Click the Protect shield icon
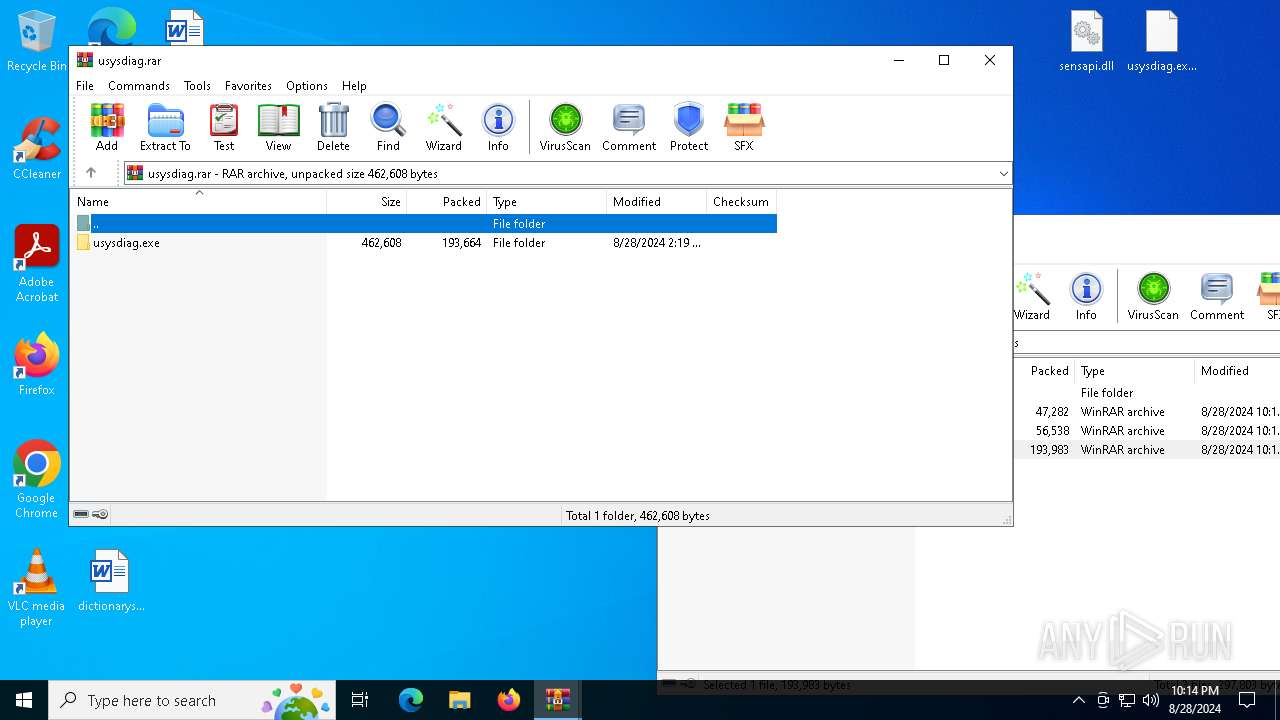This screenshot has width=1280, height=720. (x=689, y=127)
